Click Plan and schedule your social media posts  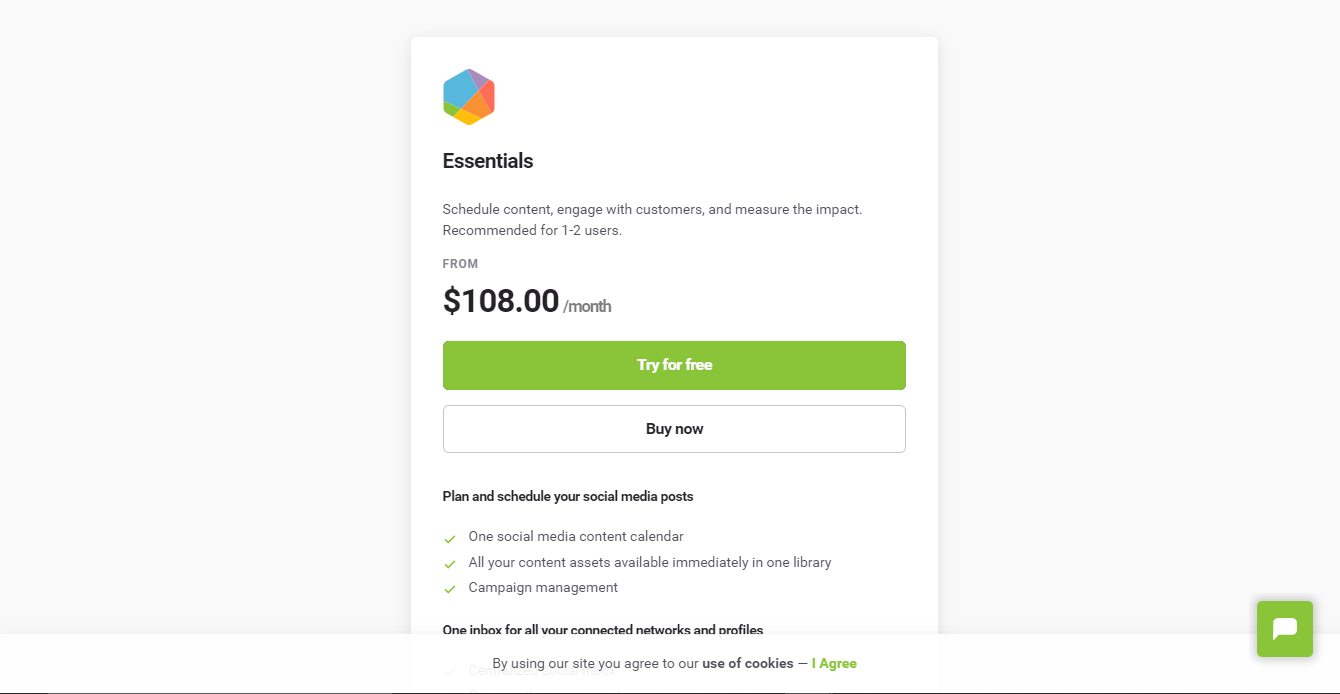568,496
